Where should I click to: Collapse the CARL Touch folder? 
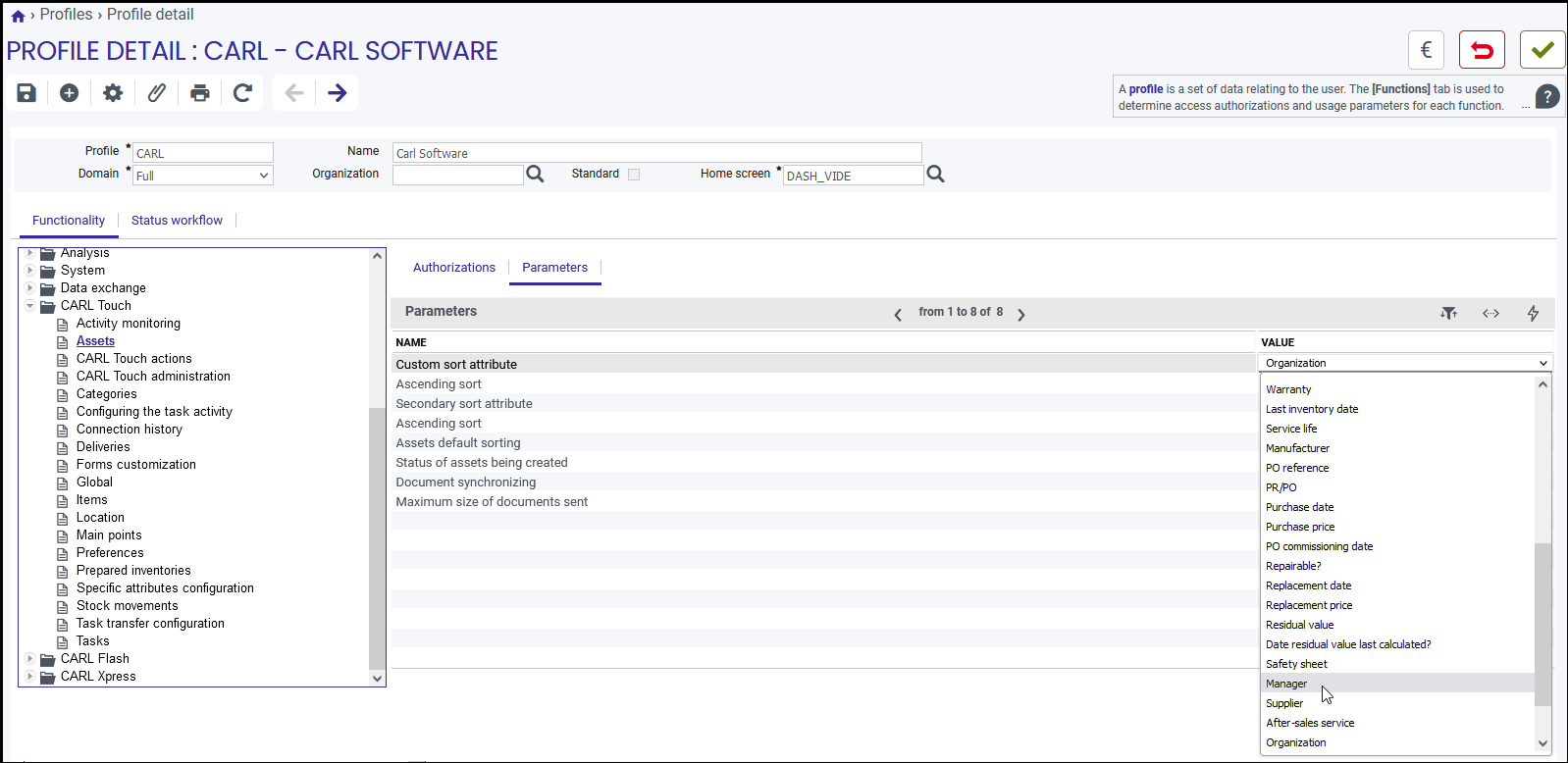tap(29, 306)
